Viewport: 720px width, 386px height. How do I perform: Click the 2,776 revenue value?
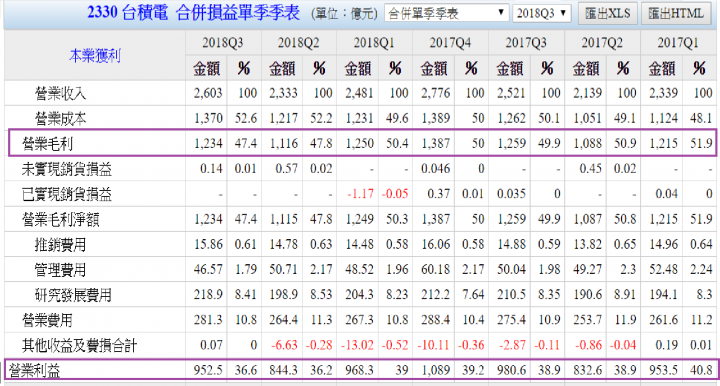[435, 93]
